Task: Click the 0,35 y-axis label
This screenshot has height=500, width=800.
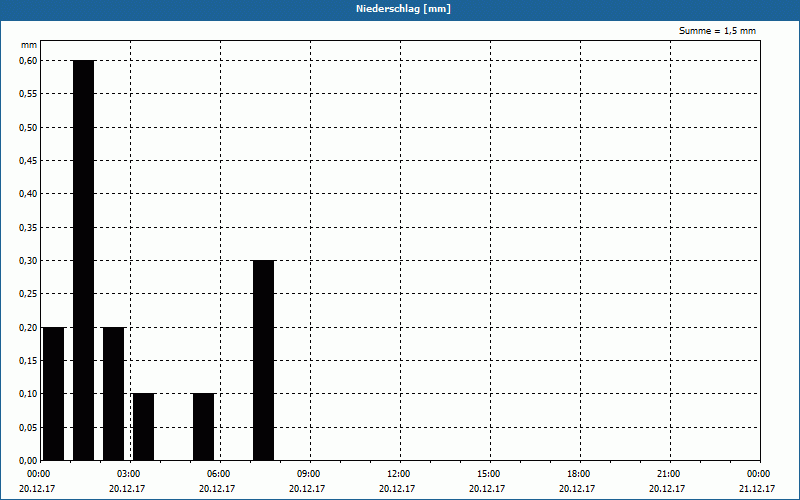Action: (28, 228)
